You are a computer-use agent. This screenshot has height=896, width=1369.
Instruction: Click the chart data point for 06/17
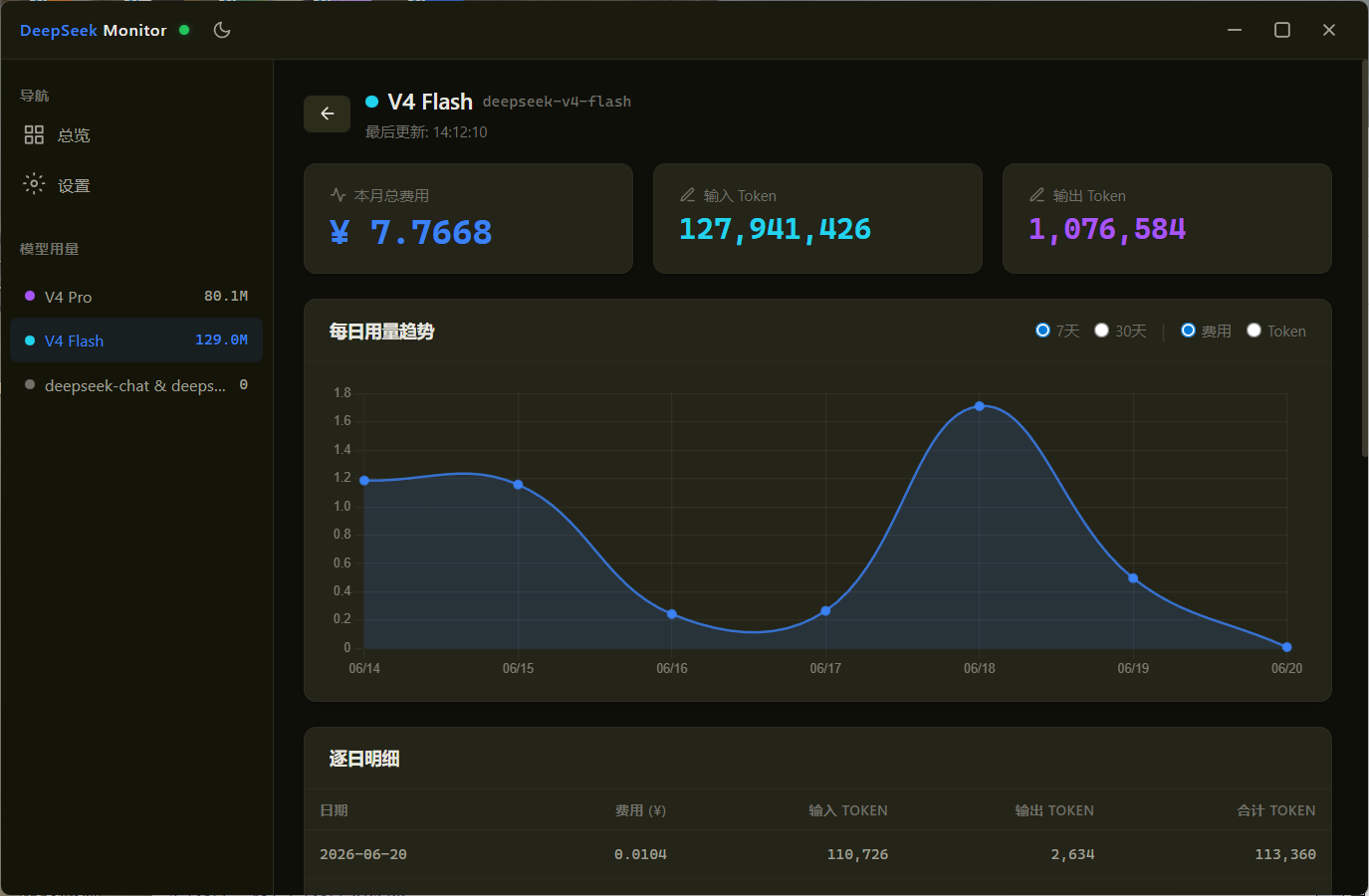click(825, 611)
